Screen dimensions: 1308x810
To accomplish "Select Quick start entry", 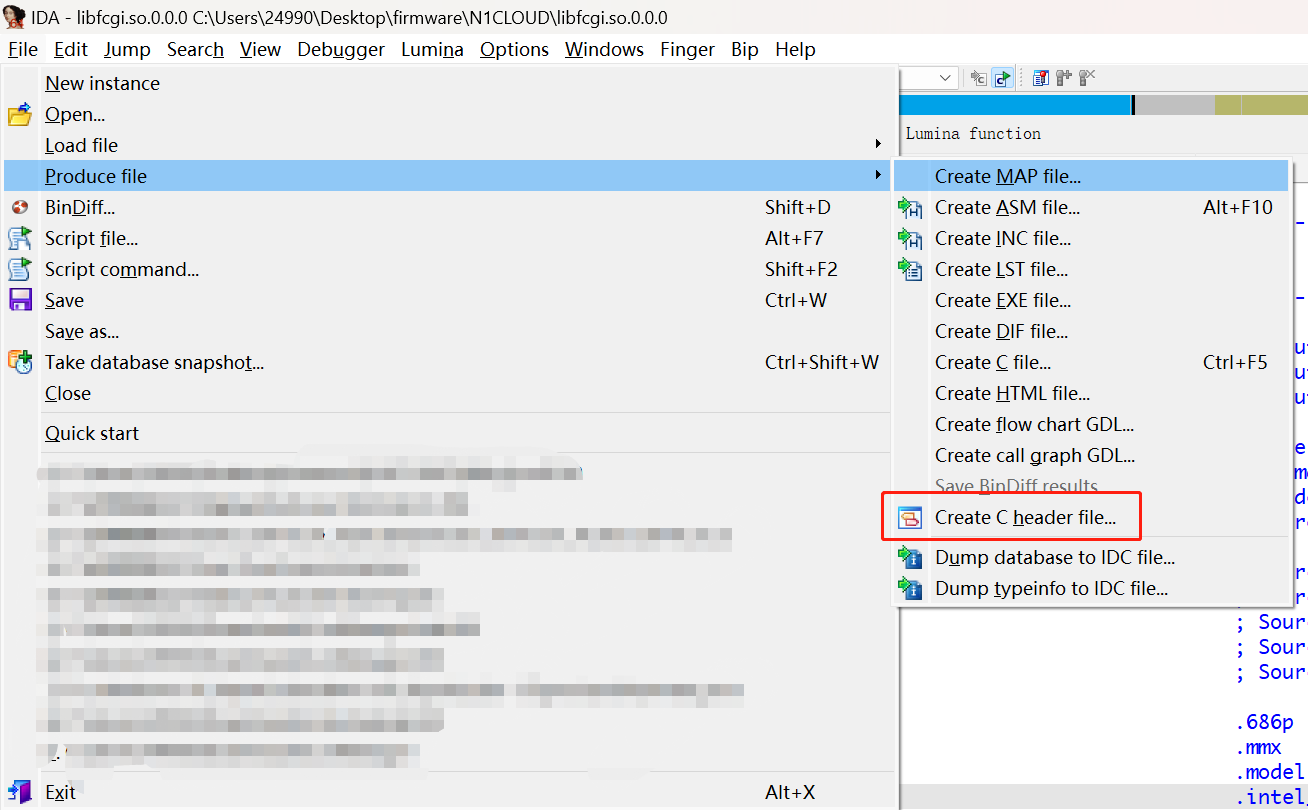I will click(x=446, y=433).
